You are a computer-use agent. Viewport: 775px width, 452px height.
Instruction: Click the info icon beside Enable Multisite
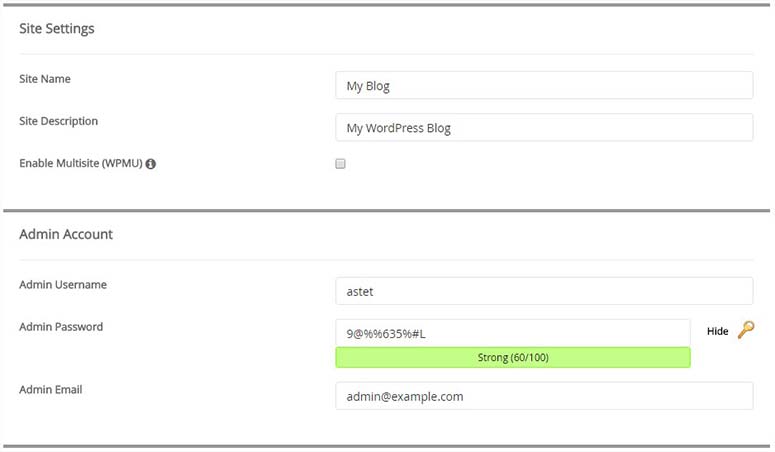click(151, 164)
